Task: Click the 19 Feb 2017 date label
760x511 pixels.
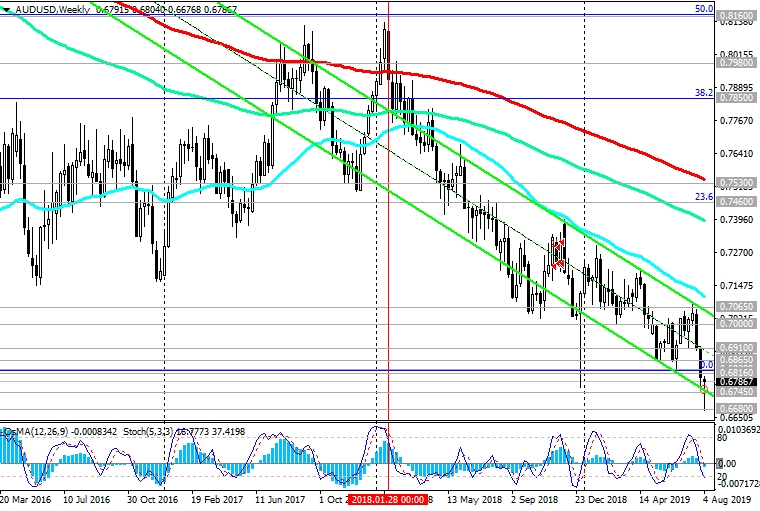Action: (x=217, y=499)
